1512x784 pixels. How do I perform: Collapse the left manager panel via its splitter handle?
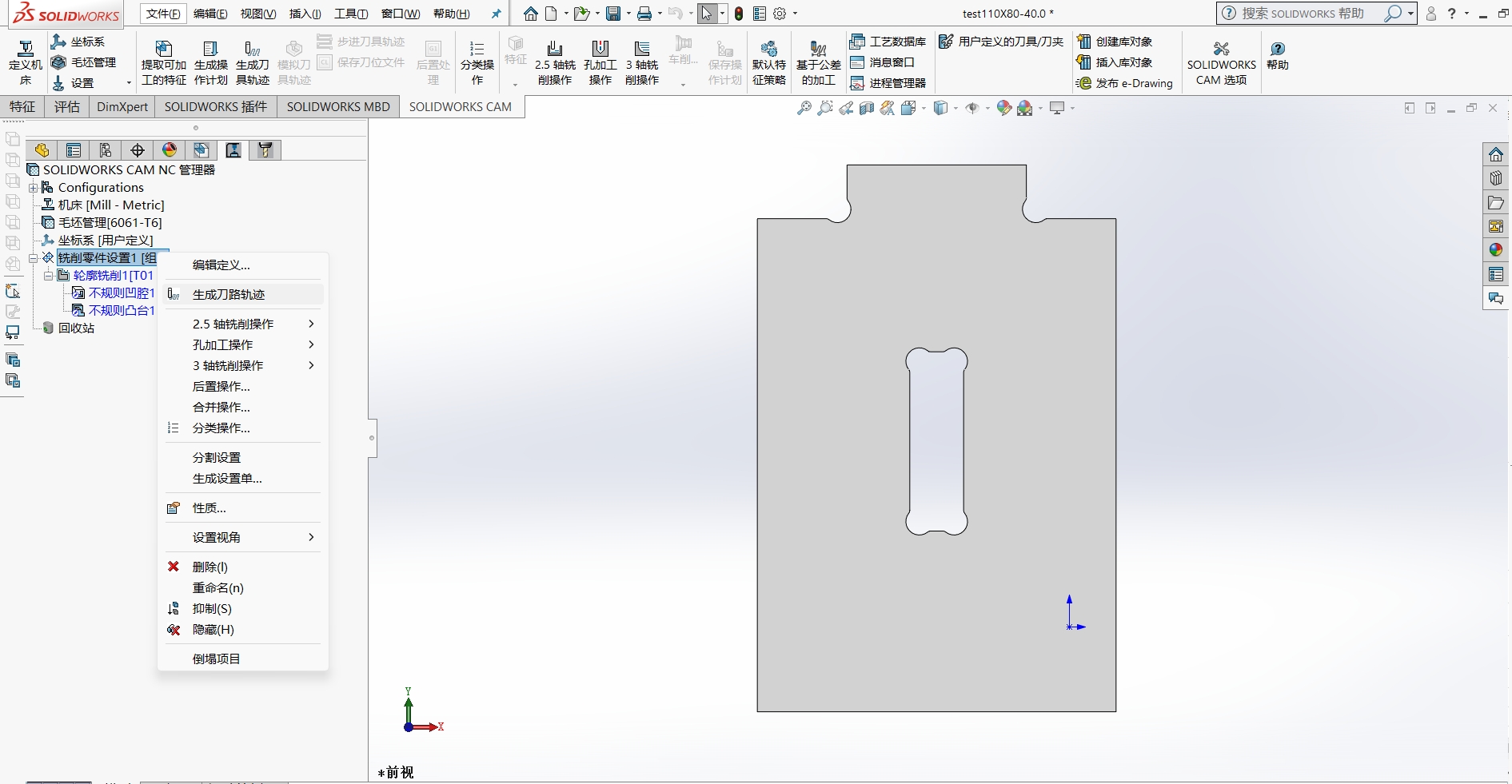click(x=372, y=438)
